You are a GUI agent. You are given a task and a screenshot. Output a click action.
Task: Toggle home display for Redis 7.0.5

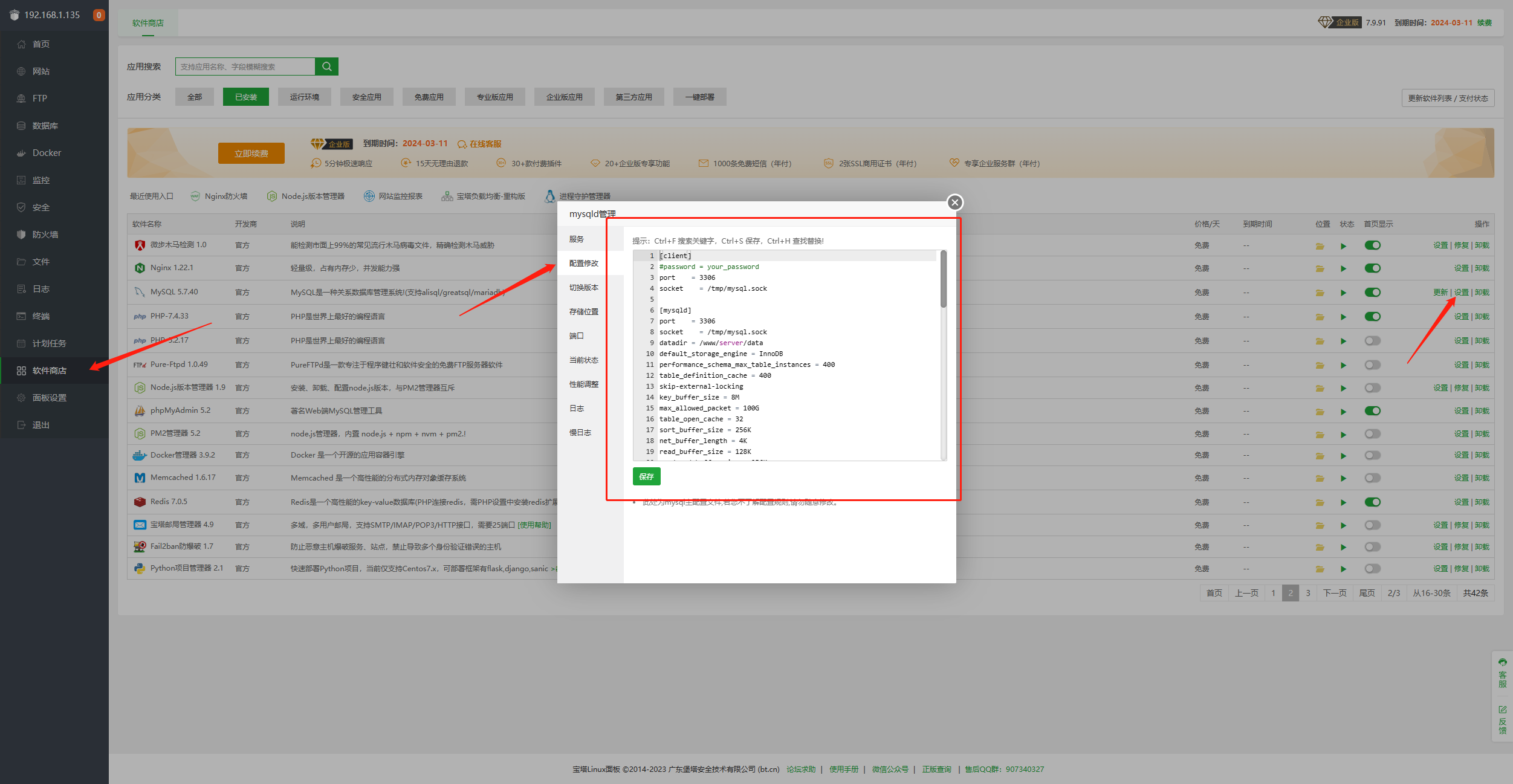click(x=1373, y=502)
